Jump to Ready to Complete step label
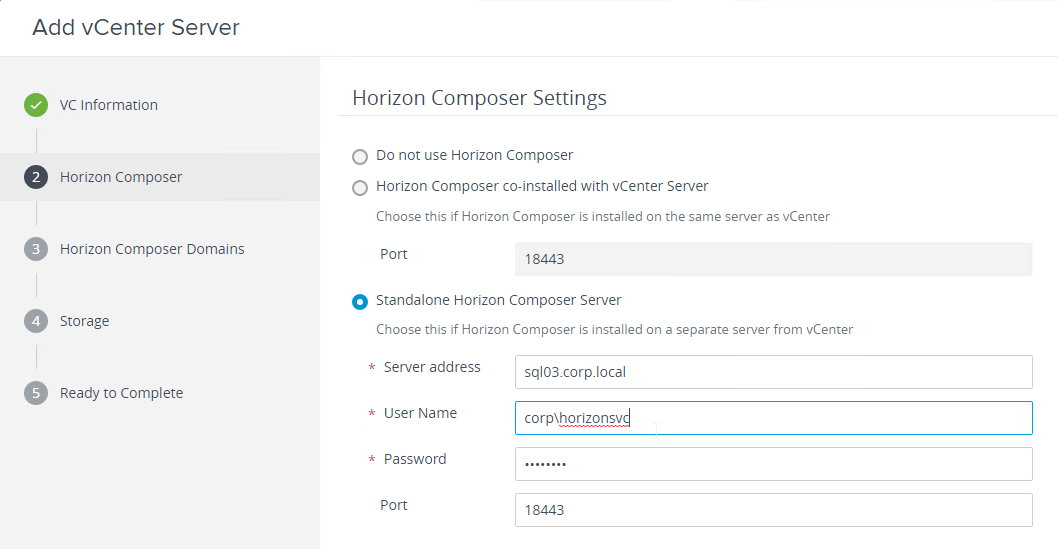This screenshot has height=549, width=1058. 121,393
